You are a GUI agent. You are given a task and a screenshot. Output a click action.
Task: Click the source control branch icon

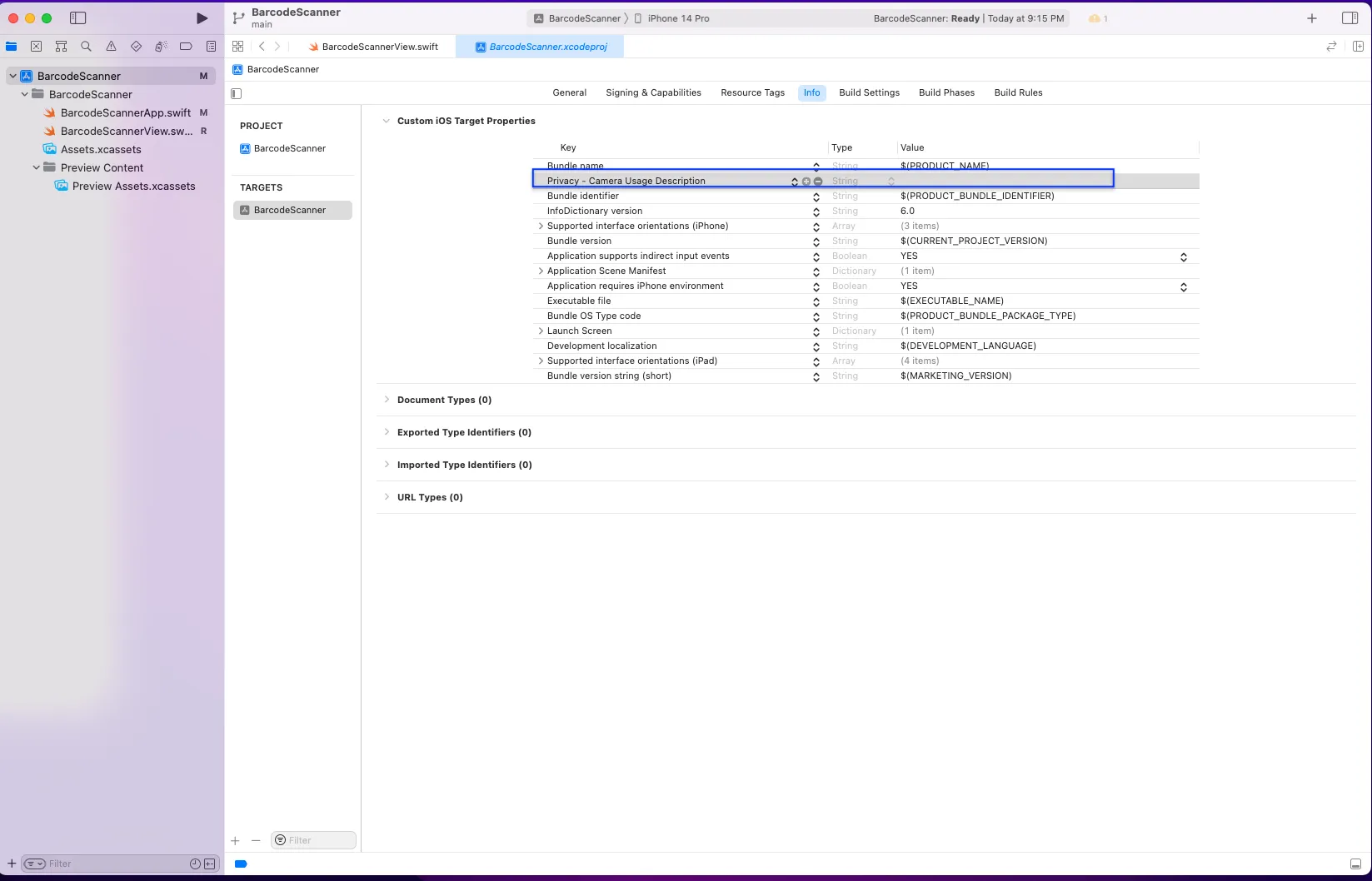tap(239, 18)
